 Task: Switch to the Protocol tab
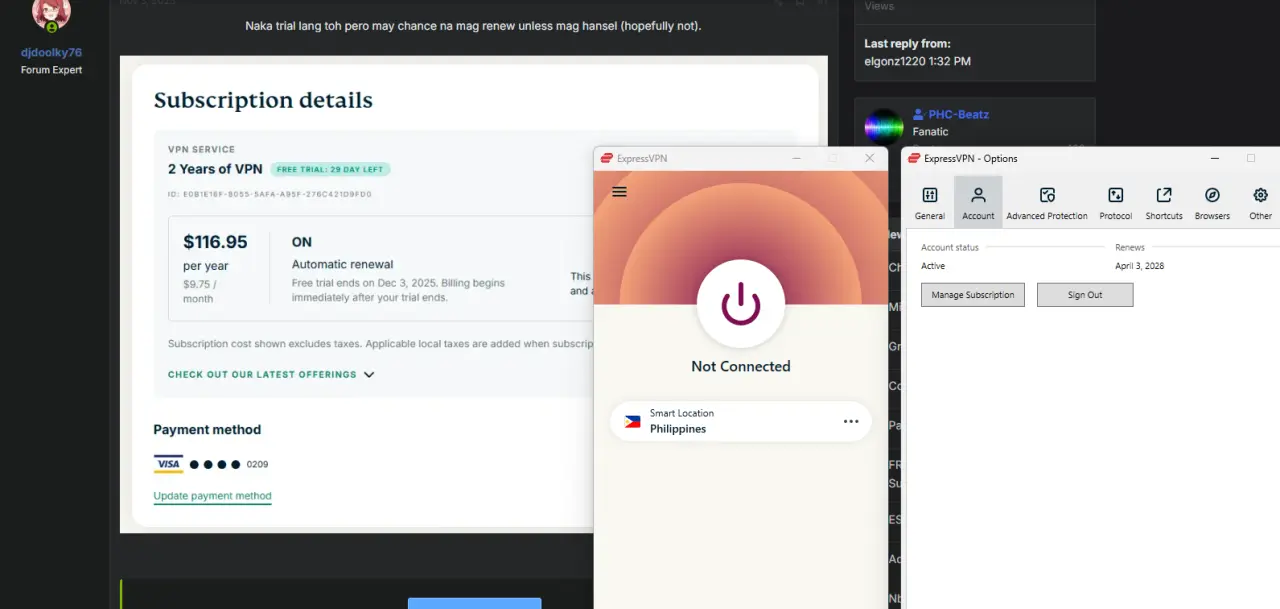click(1116, 203)
